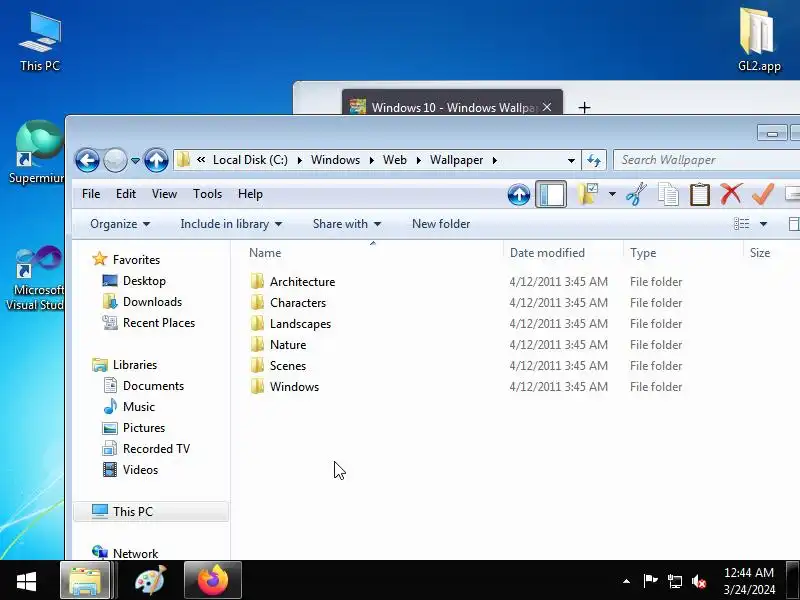The width and height of the screenshot is (800, 600).
Task: Click the Forward navigation arrow button
Action: (x=115, y=160)
